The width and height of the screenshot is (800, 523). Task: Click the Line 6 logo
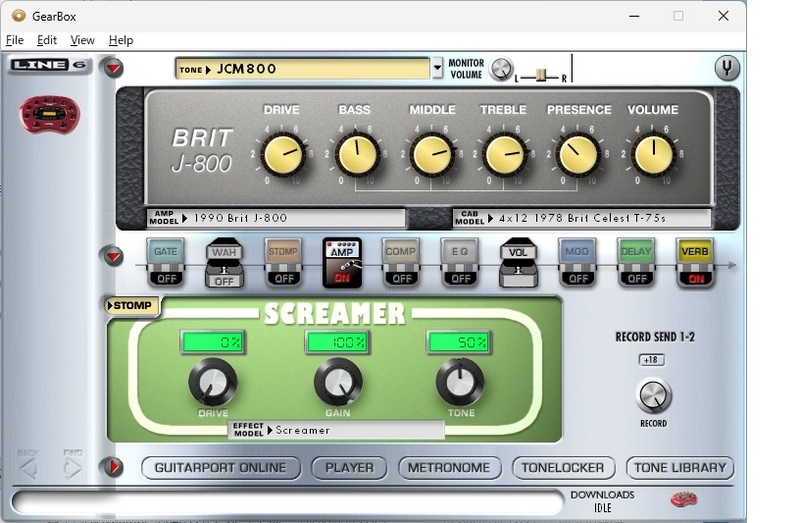49,65
